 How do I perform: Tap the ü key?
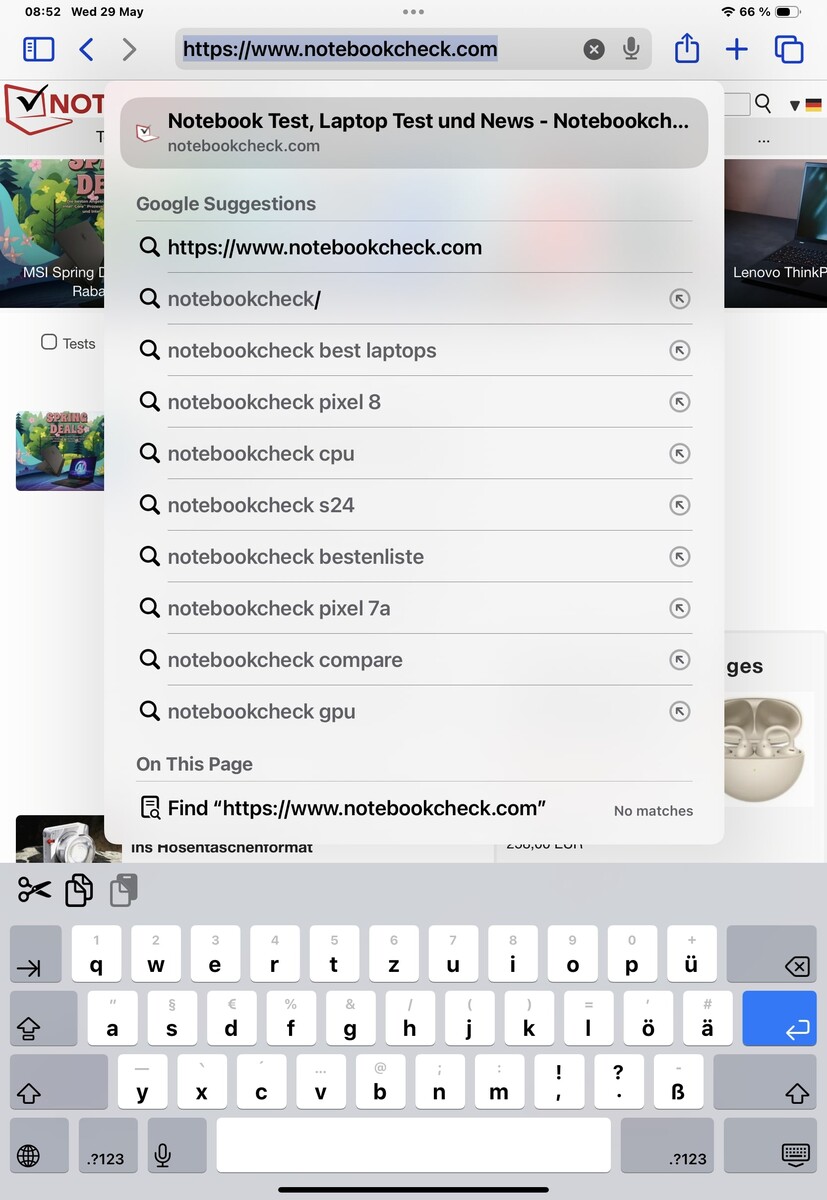coord(691,954)
